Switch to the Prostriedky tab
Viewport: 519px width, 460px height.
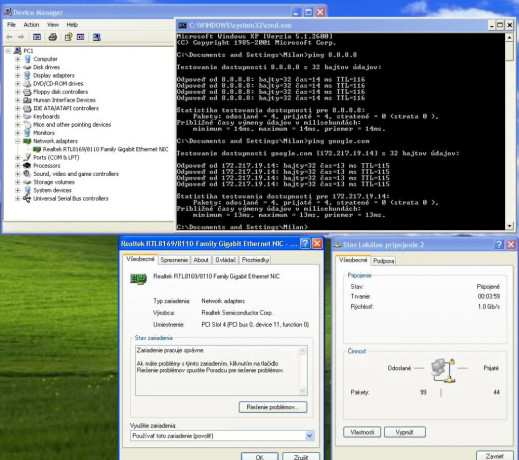[x=255, y=260]
